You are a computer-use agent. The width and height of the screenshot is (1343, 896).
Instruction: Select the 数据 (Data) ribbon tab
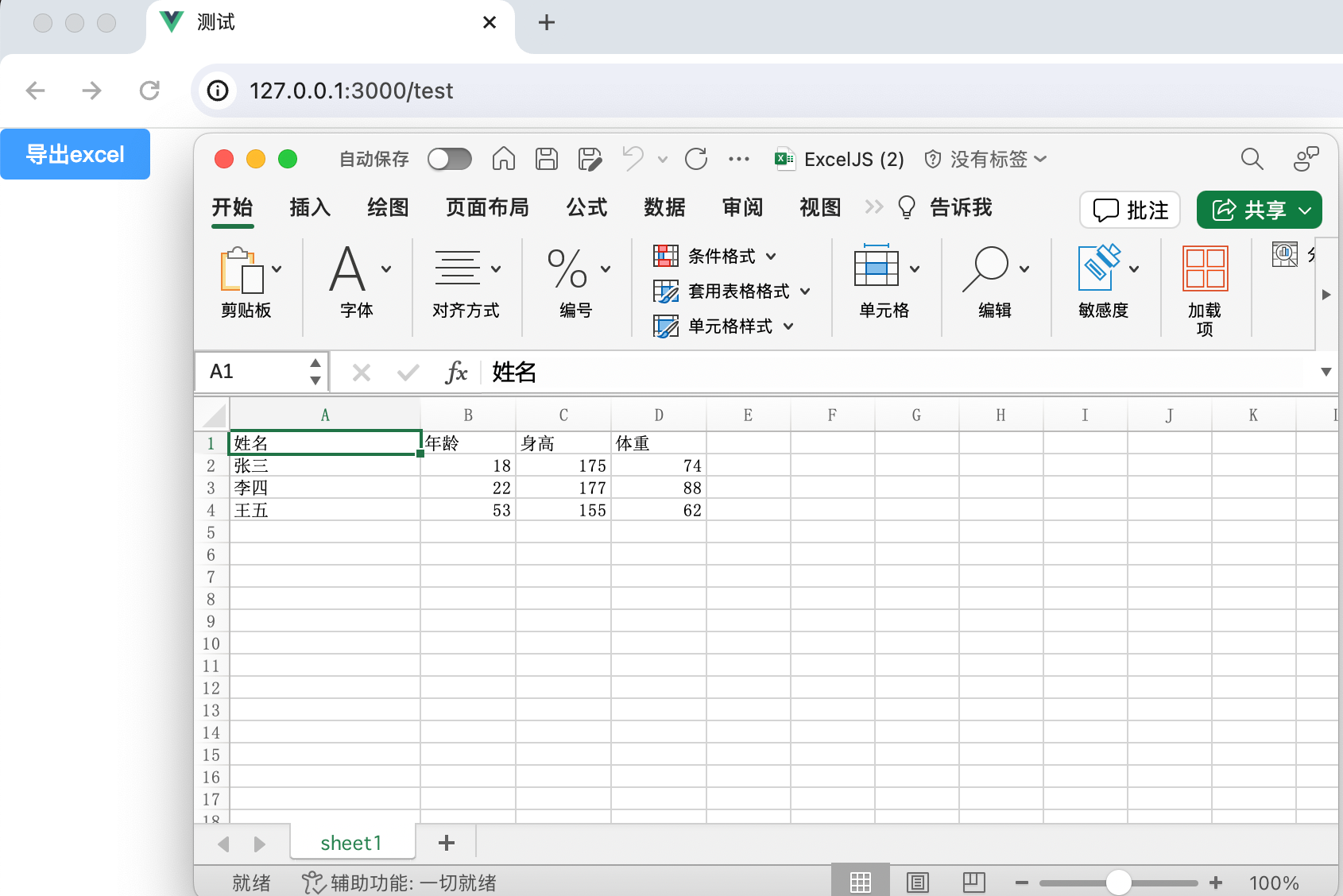click(x=664, y=207)
